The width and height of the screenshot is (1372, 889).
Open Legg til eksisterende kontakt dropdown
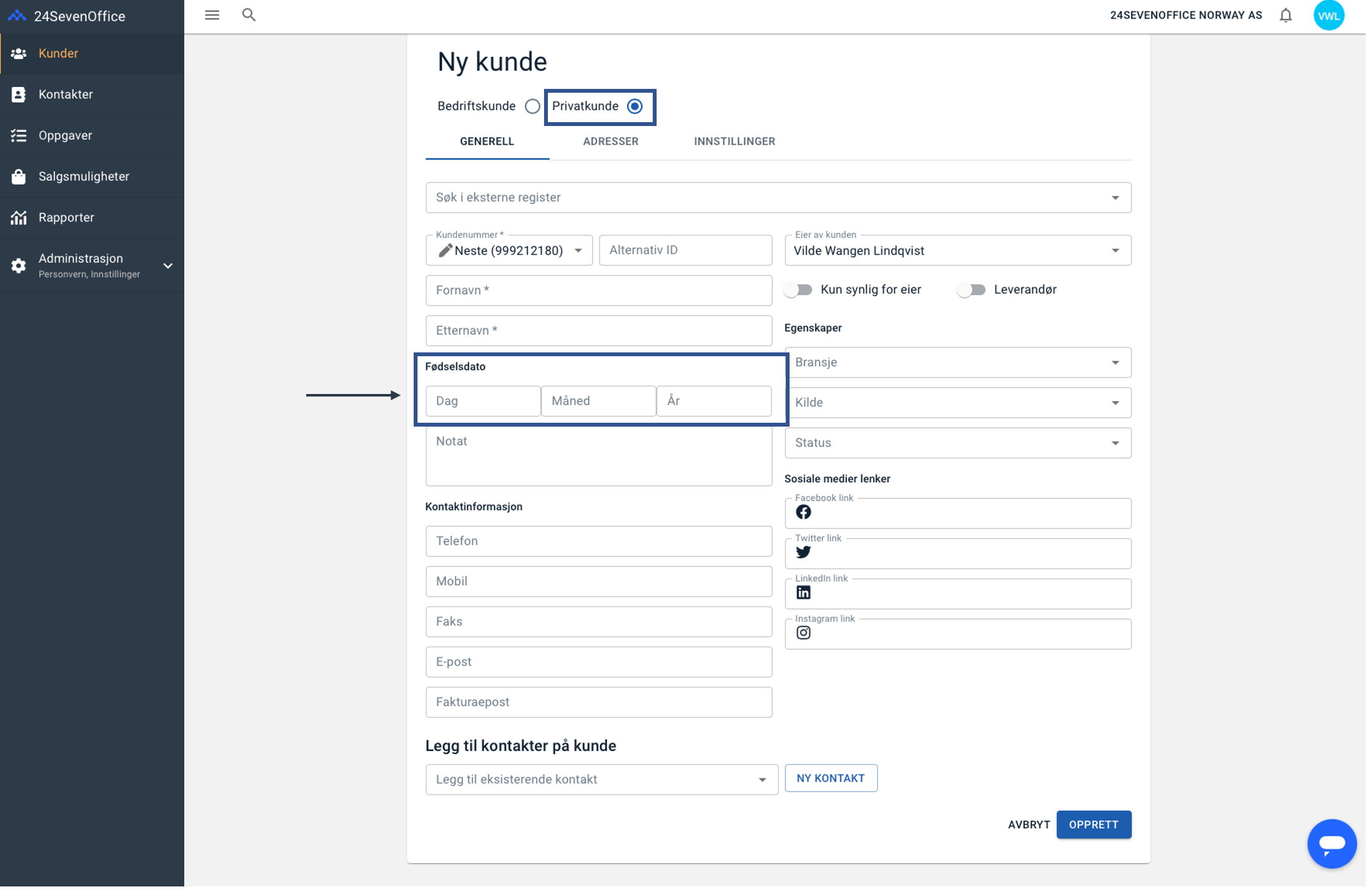coord(602,779)
